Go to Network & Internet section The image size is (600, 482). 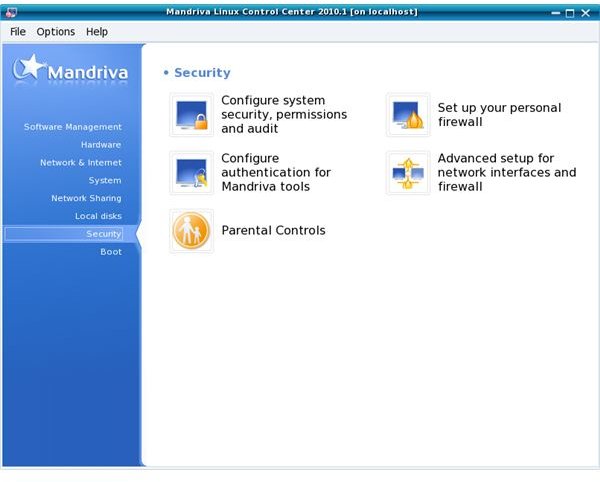(81, 163)
